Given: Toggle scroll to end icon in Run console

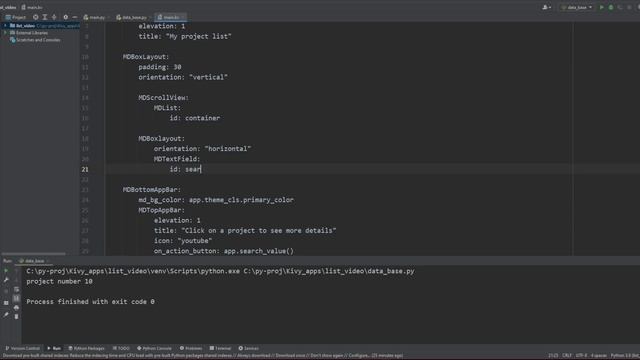Looking at the screenshot, I should pyautogui.click(x=16, y=298).
